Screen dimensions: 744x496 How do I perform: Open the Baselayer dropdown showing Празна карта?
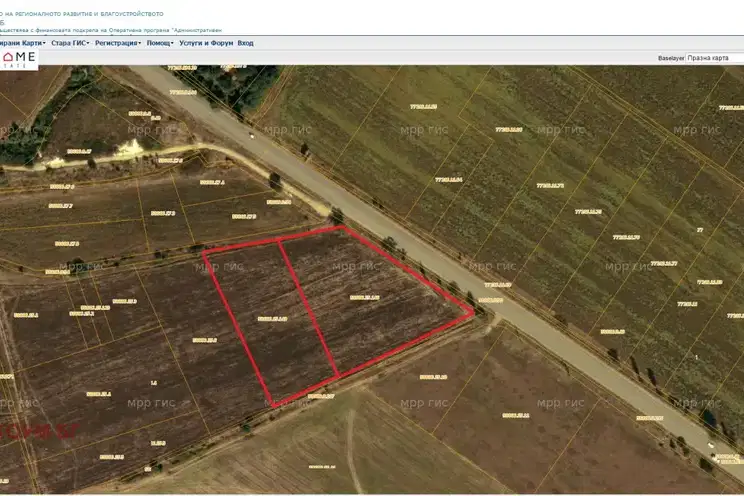pos(715,58)
